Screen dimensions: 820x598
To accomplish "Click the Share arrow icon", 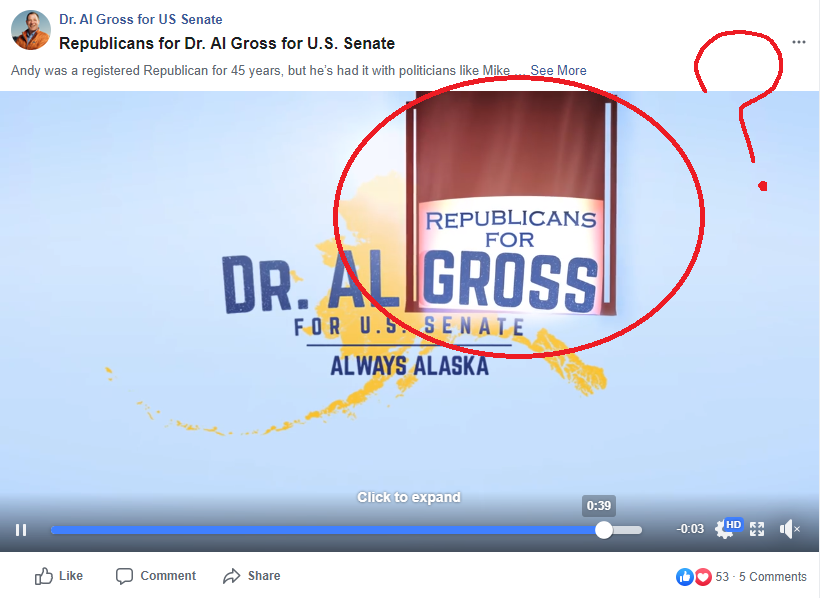I will click(231, 576).
